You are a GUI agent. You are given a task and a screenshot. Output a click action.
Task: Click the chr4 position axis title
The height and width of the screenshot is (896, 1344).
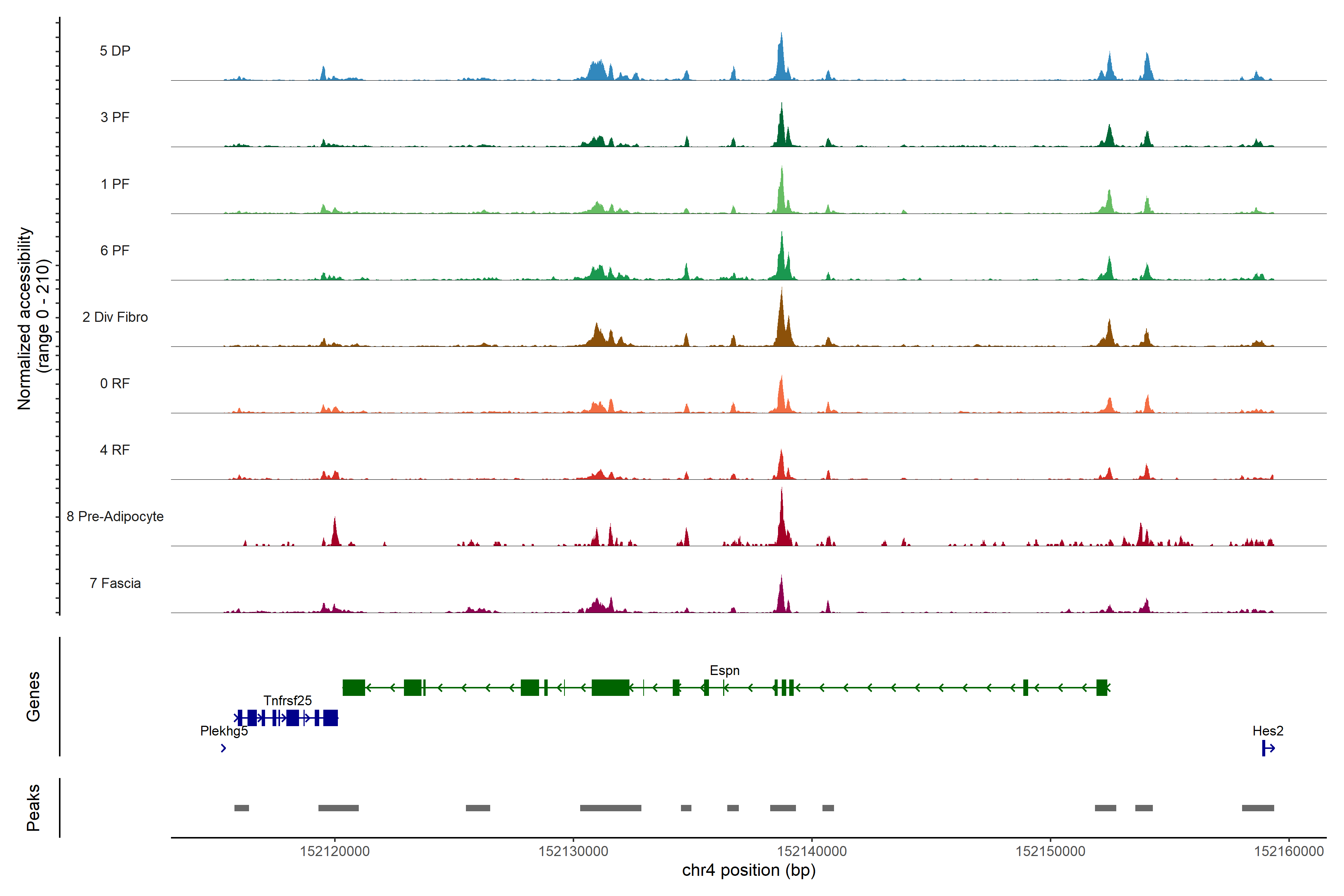749,870
